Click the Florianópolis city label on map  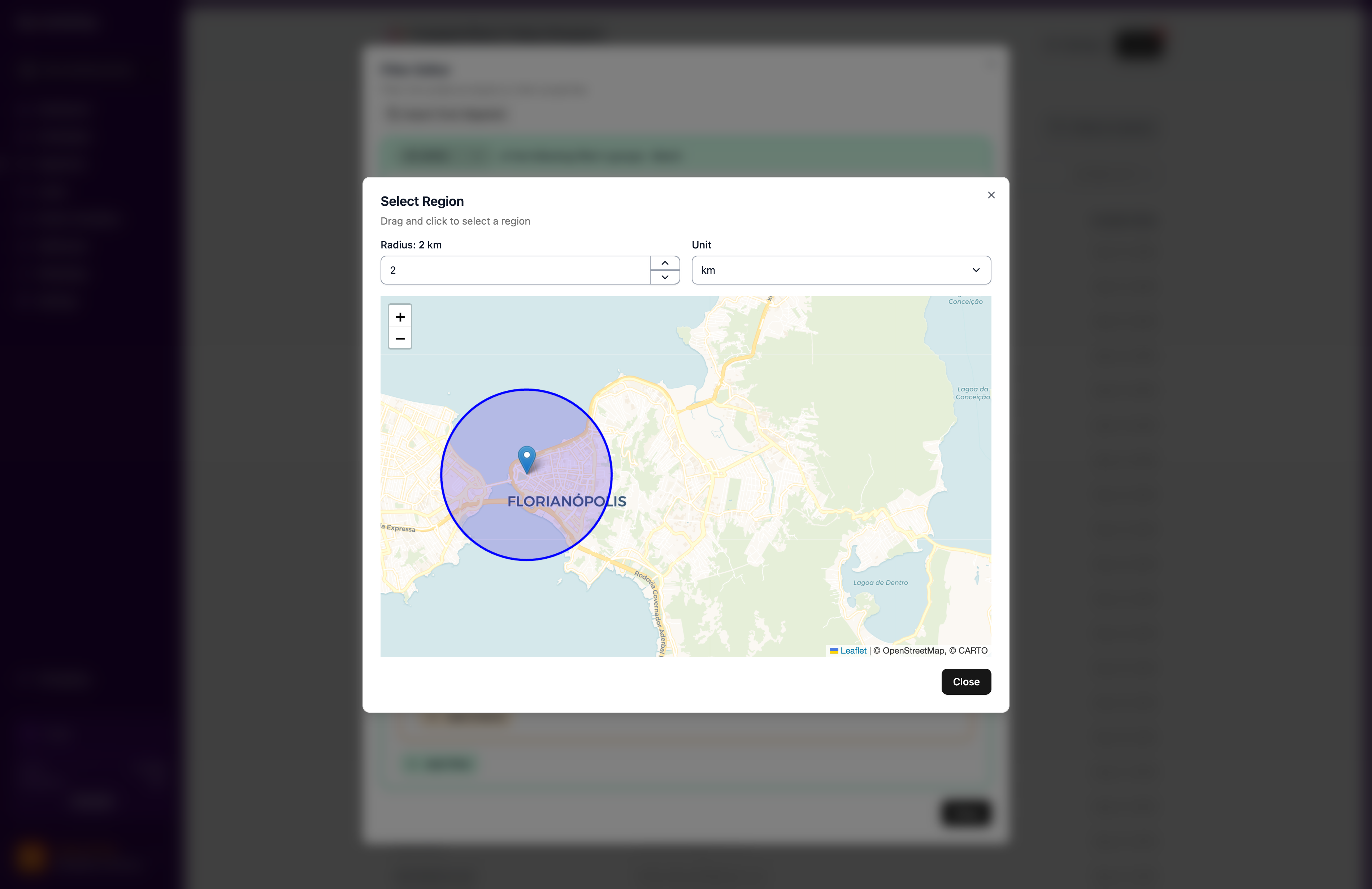coord(566,501)
